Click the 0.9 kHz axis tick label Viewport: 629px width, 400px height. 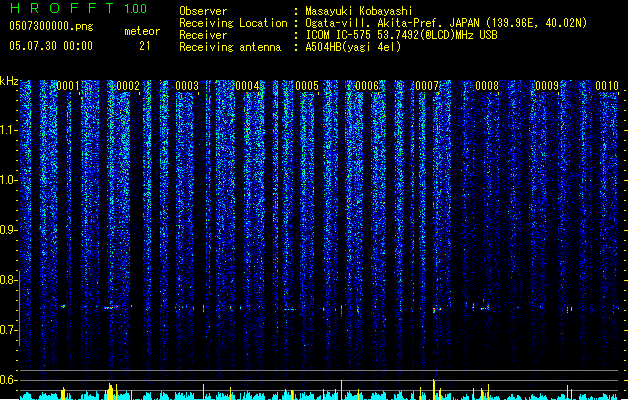tap(8, 230)
